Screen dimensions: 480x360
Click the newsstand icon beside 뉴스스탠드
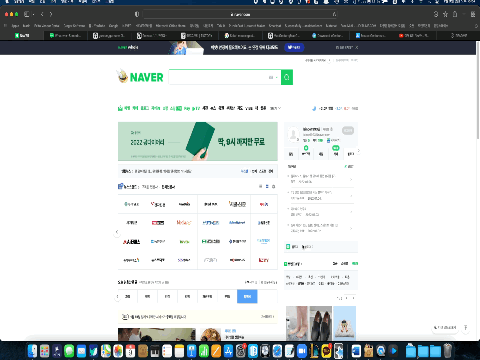[120, 186]
